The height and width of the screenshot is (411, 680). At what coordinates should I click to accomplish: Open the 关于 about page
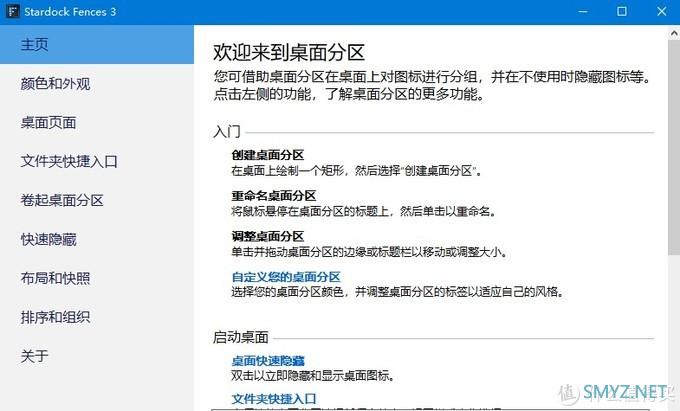coord(97,356)
